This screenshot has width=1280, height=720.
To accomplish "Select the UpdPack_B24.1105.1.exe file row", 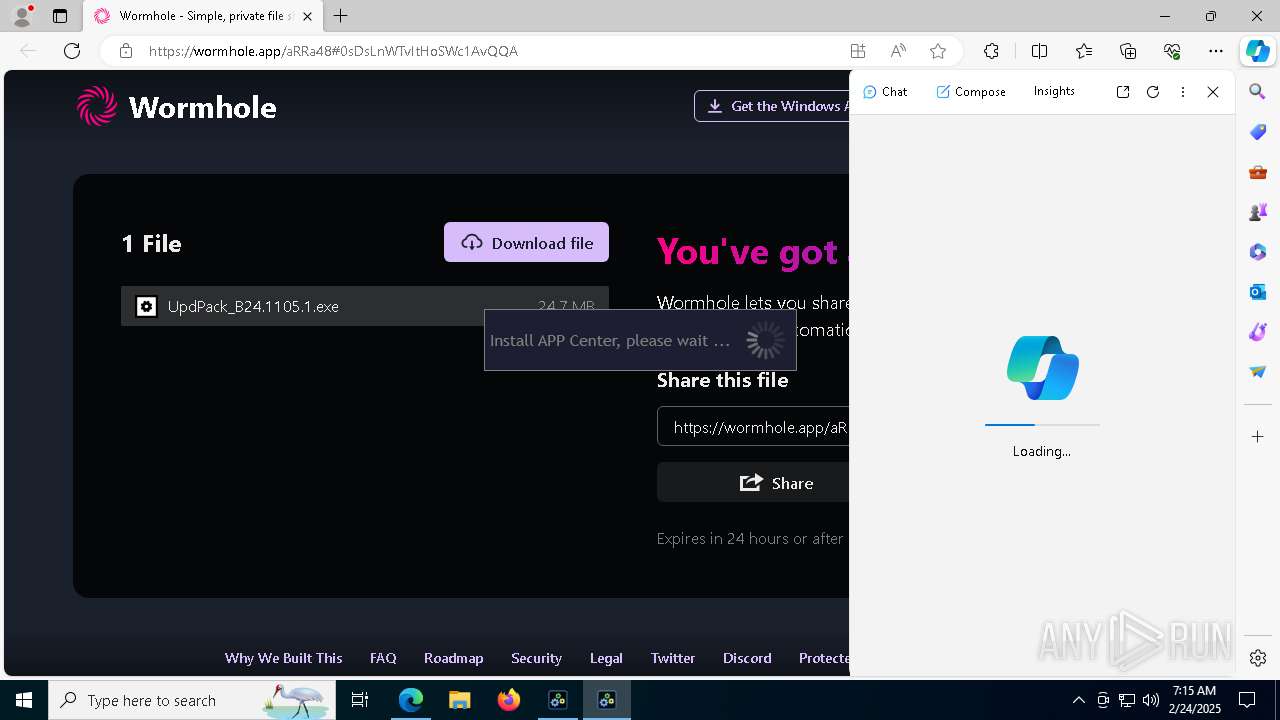I will tap(365, 306).
